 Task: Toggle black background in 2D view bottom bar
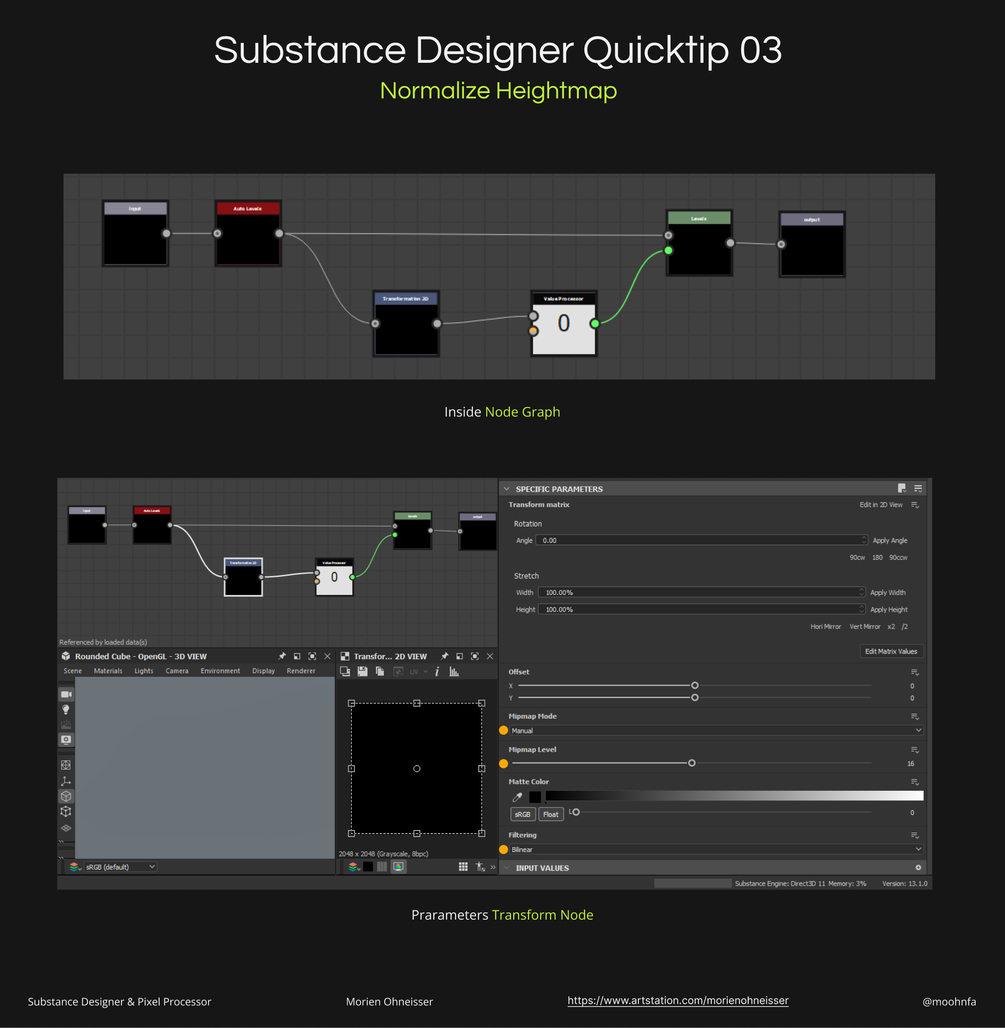coord(368,867)
